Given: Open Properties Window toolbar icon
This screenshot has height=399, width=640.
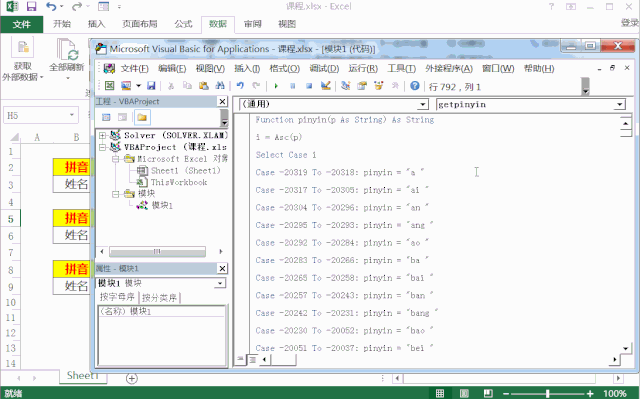Looking at the screenshot, I should [x=362, y=86].
